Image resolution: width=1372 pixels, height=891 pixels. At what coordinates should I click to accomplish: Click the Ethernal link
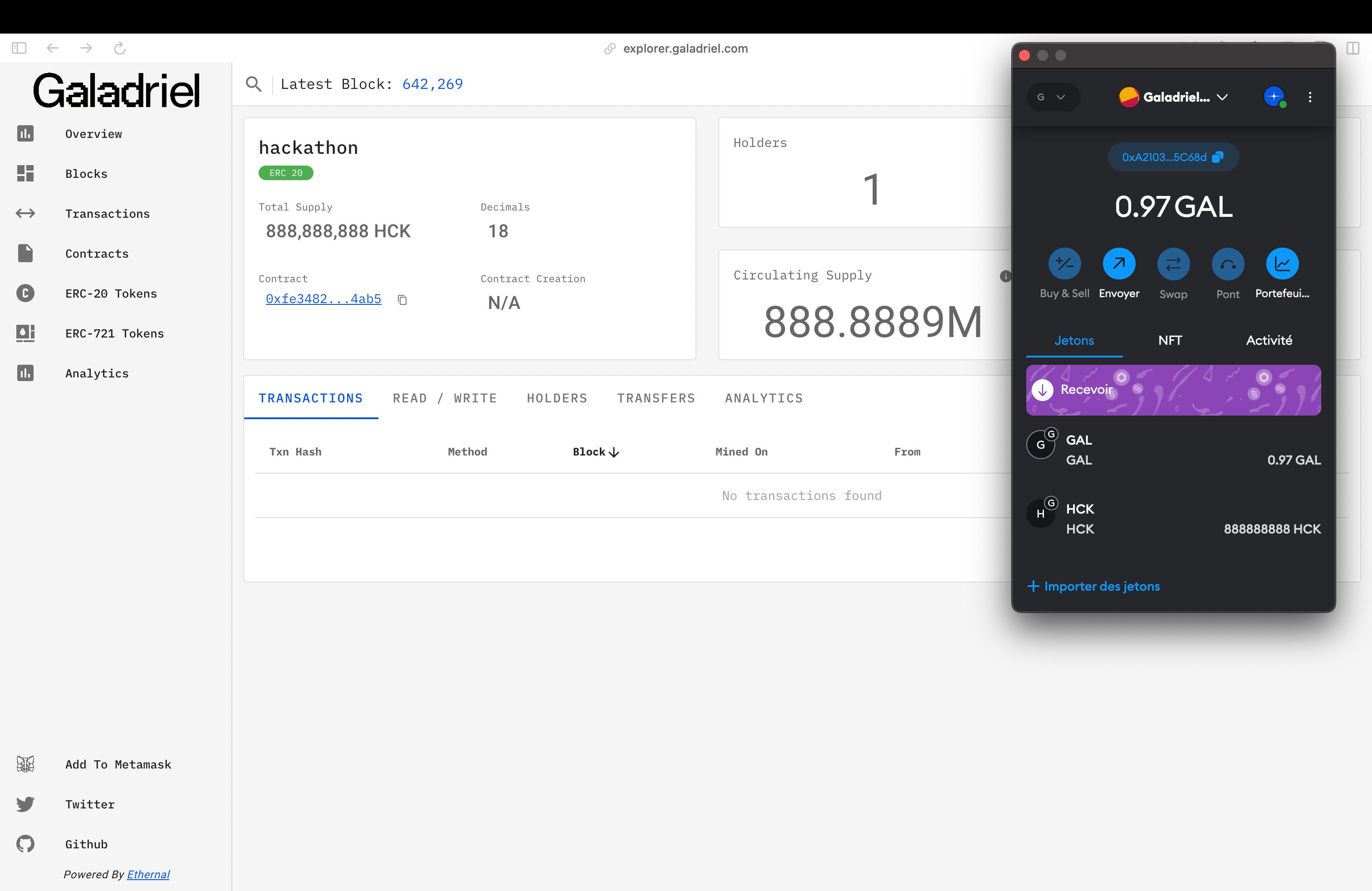click(148, 874)
